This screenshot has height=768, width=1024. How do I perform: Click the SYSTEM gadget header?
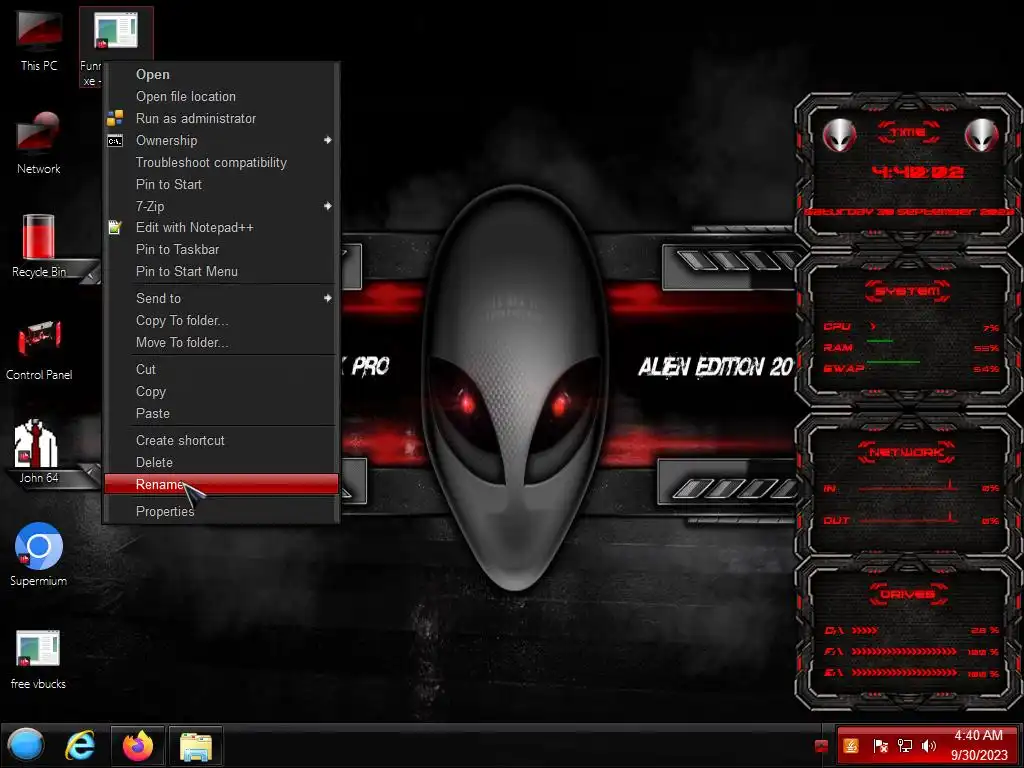click(x=908, y=291)
